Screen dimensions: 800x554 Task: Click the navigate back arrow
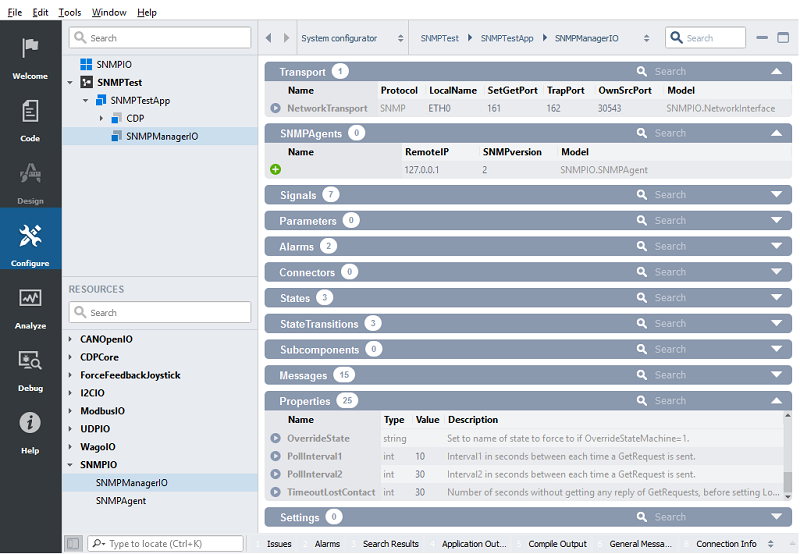(269, 38)
